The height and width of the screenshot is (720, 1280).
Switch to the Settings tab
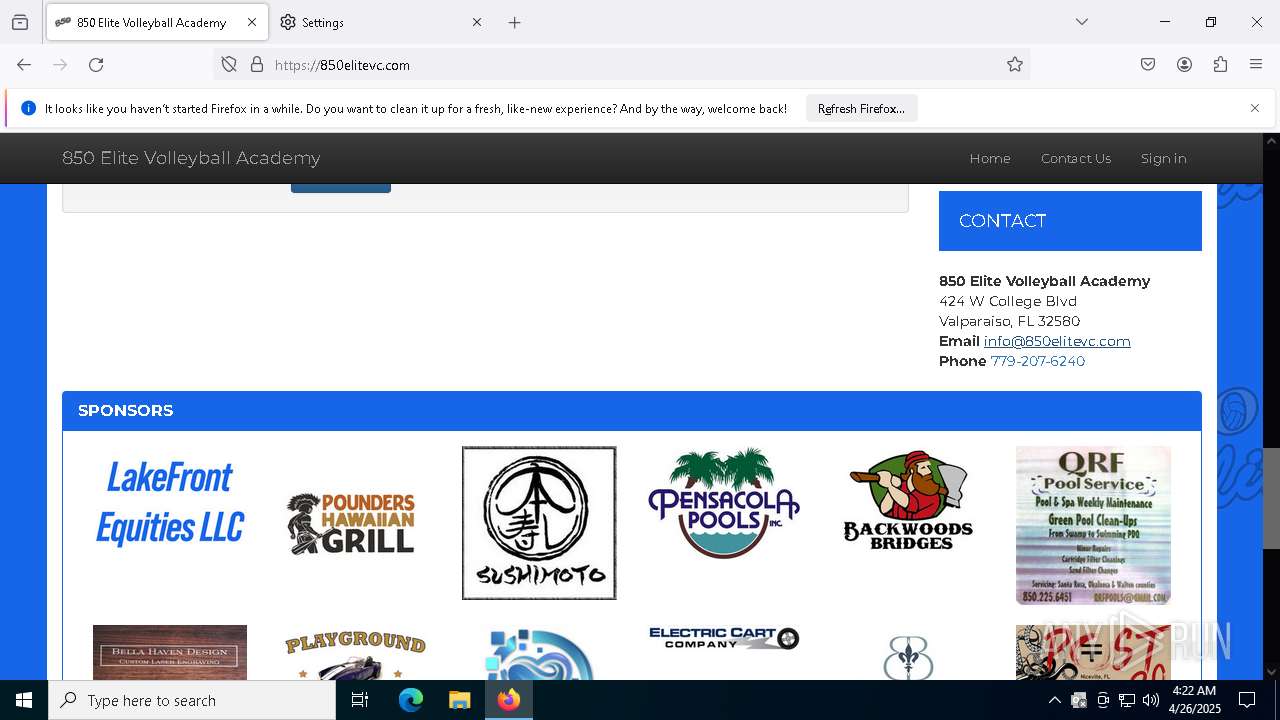381,22
